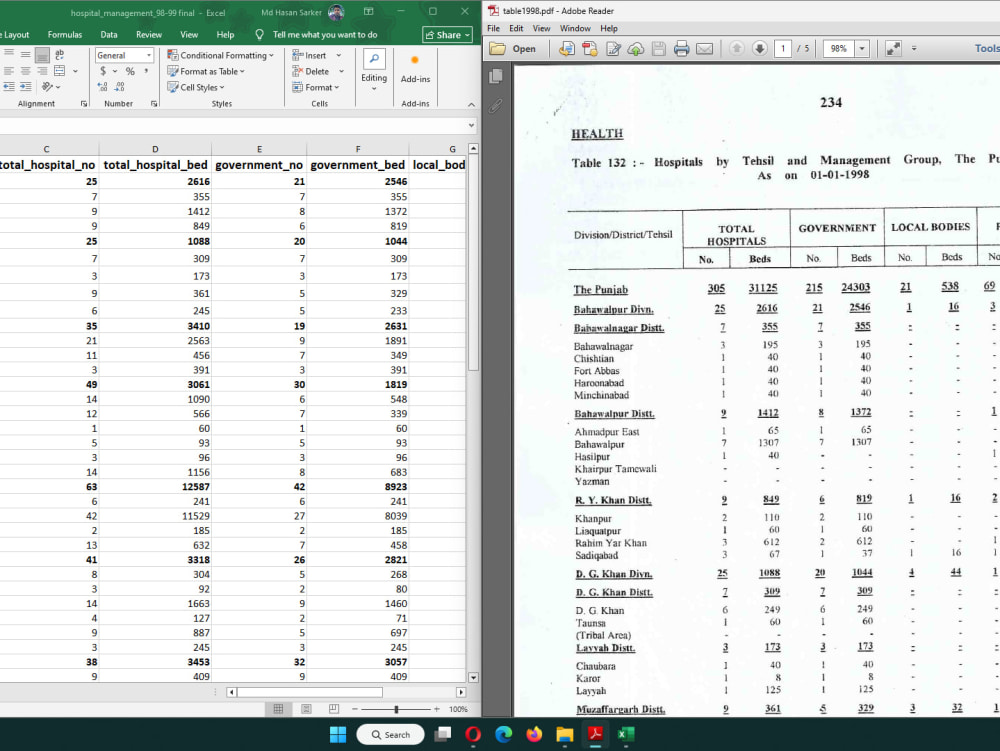Screen dimensions: 1000x751
Task: Collapse the Excel ribbon chevron
Action: (x=471, y=104)
